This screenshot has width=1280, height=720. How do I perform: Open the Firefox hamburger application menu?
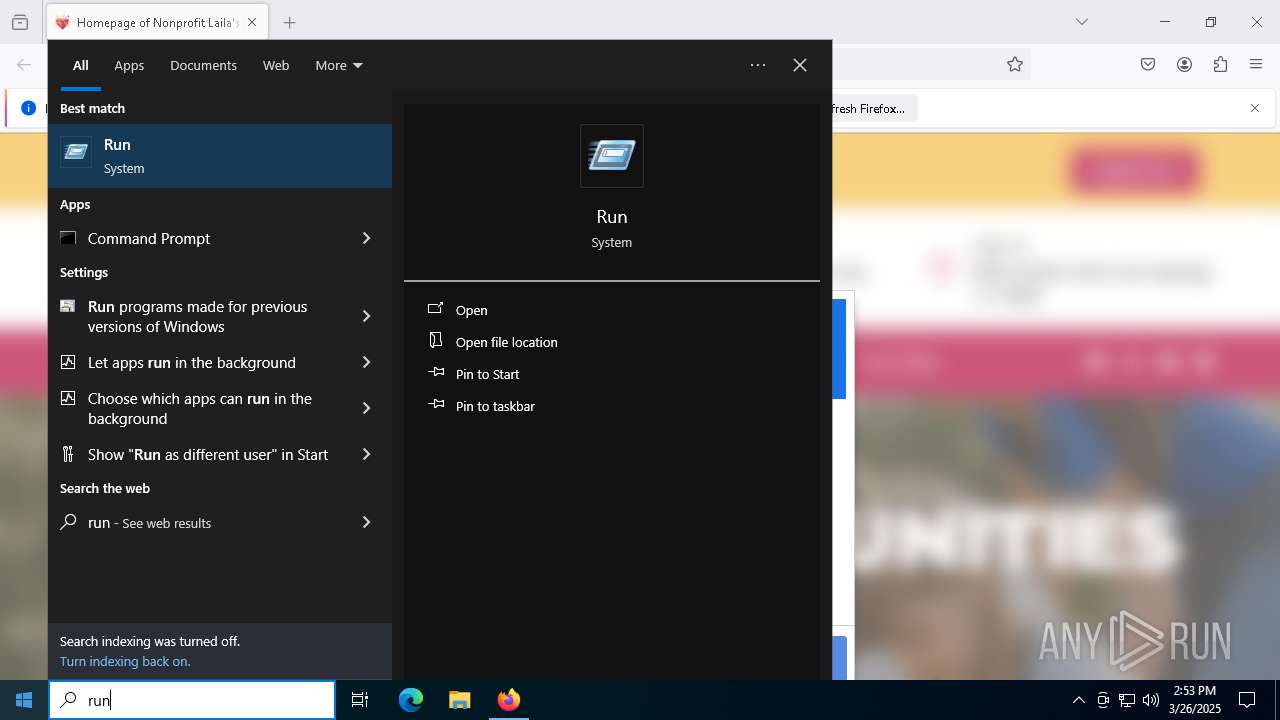point(1256,64)
